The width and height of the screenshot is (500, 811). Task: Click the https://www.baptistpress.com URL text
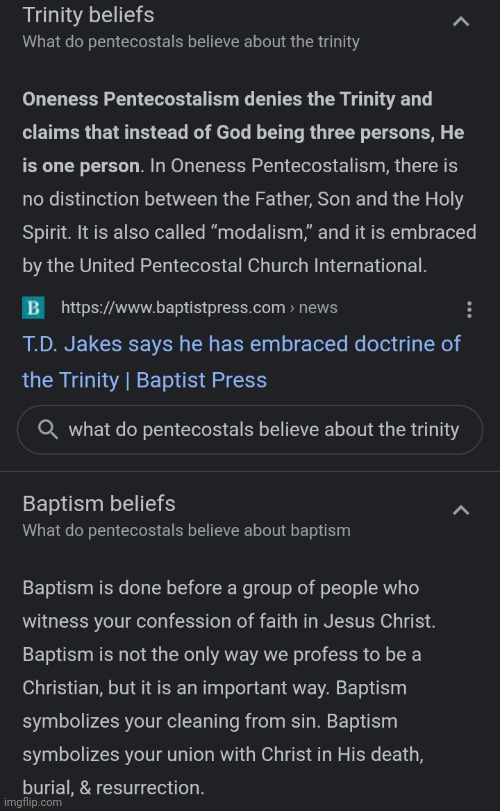(173, 308)
